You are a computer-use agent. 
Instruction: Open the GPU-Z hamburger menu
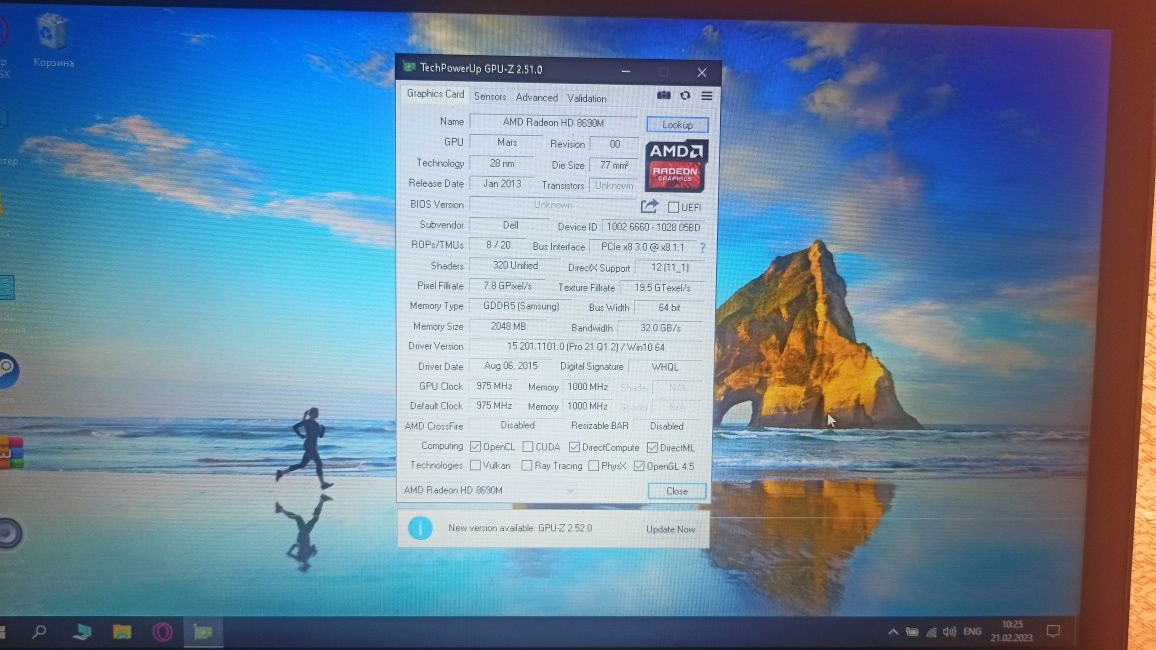pyautogui.click(x=706, y=95)
